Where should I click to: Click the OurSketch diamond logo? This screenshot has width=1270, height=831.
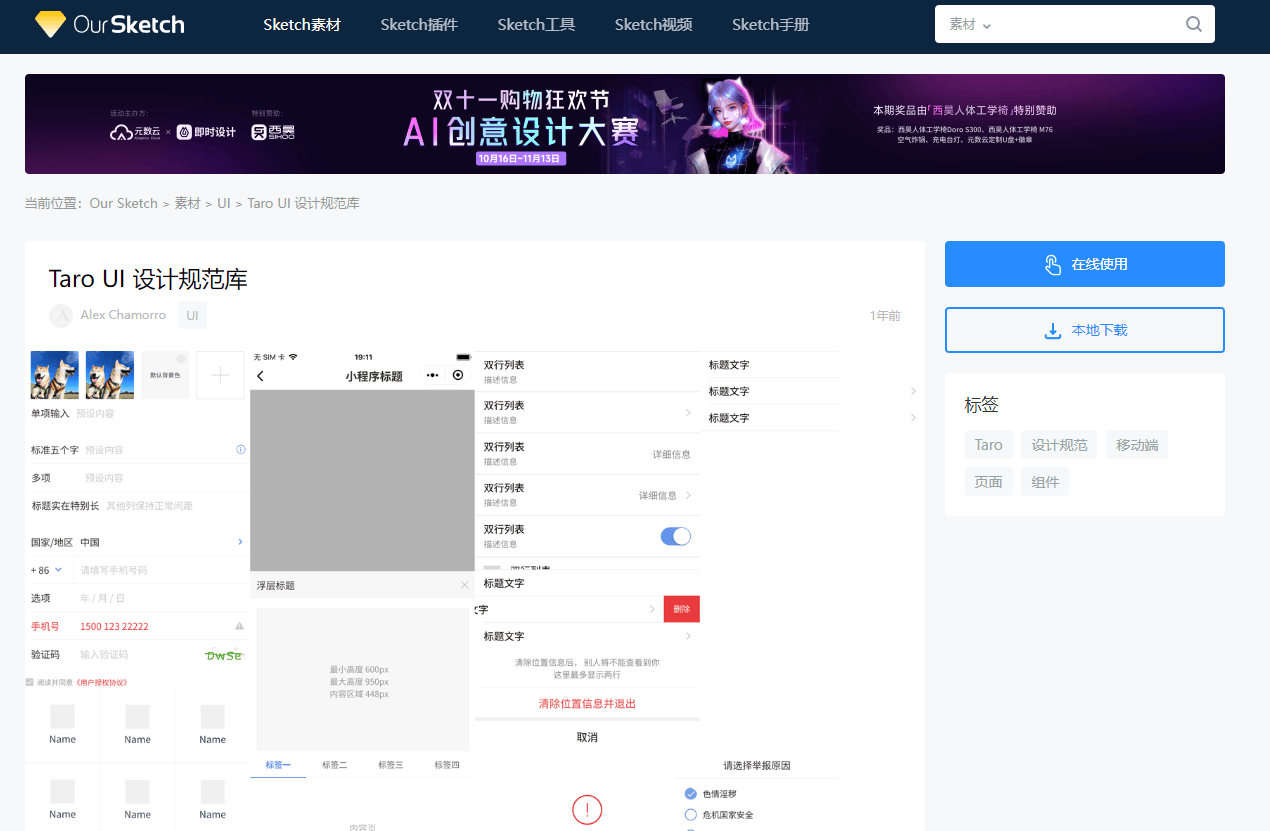[x=49, y=25]
